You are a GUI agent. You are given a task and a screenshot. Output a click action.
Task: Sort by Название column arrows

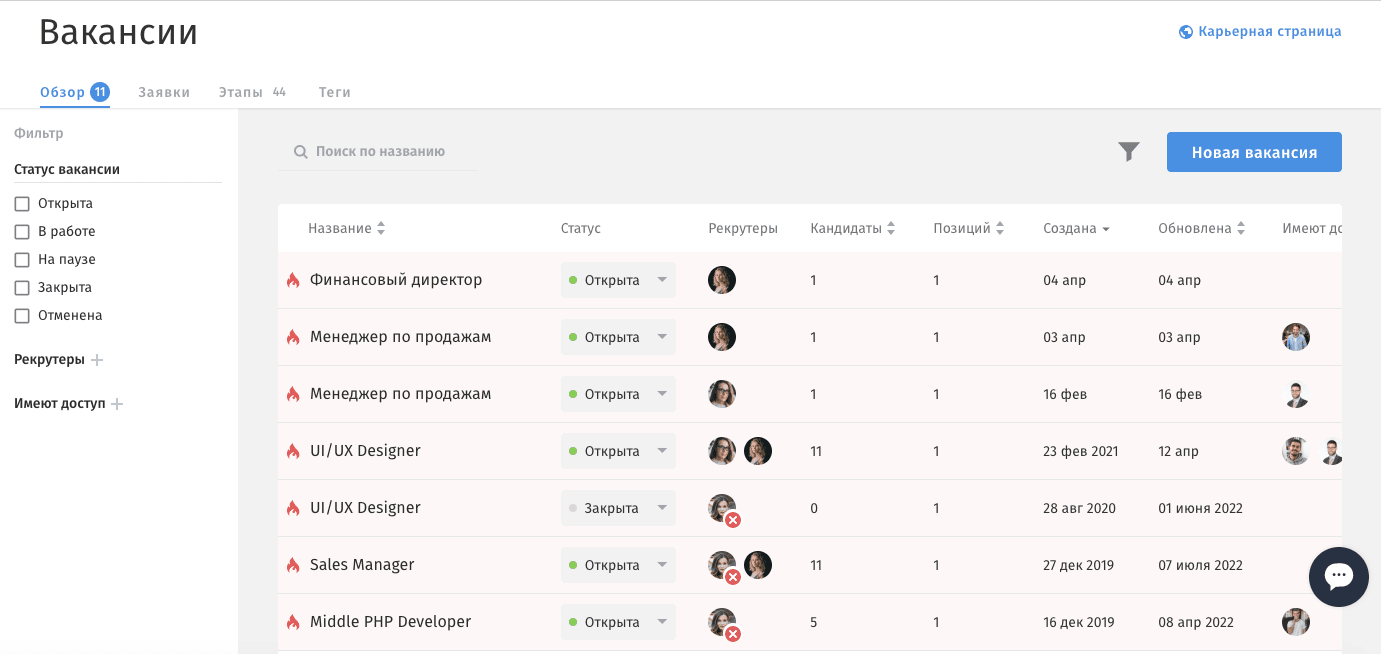[380, 229]
